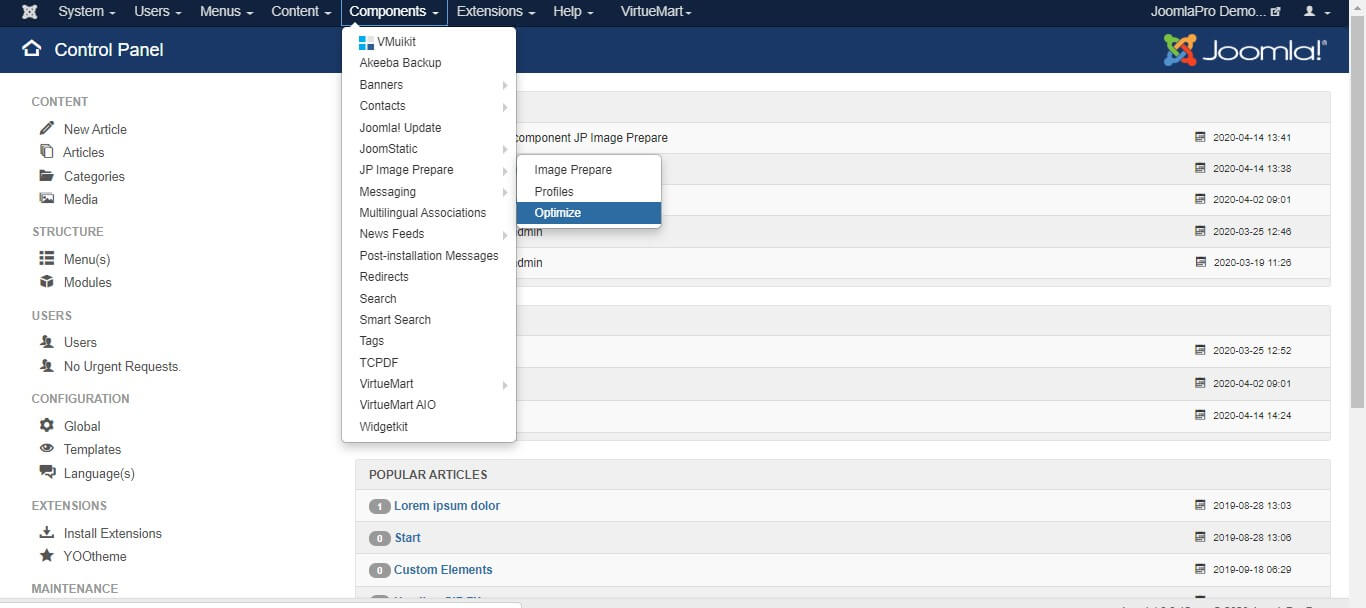
Task: Click the Global configuration gear icon
Action: pos(46,425)
